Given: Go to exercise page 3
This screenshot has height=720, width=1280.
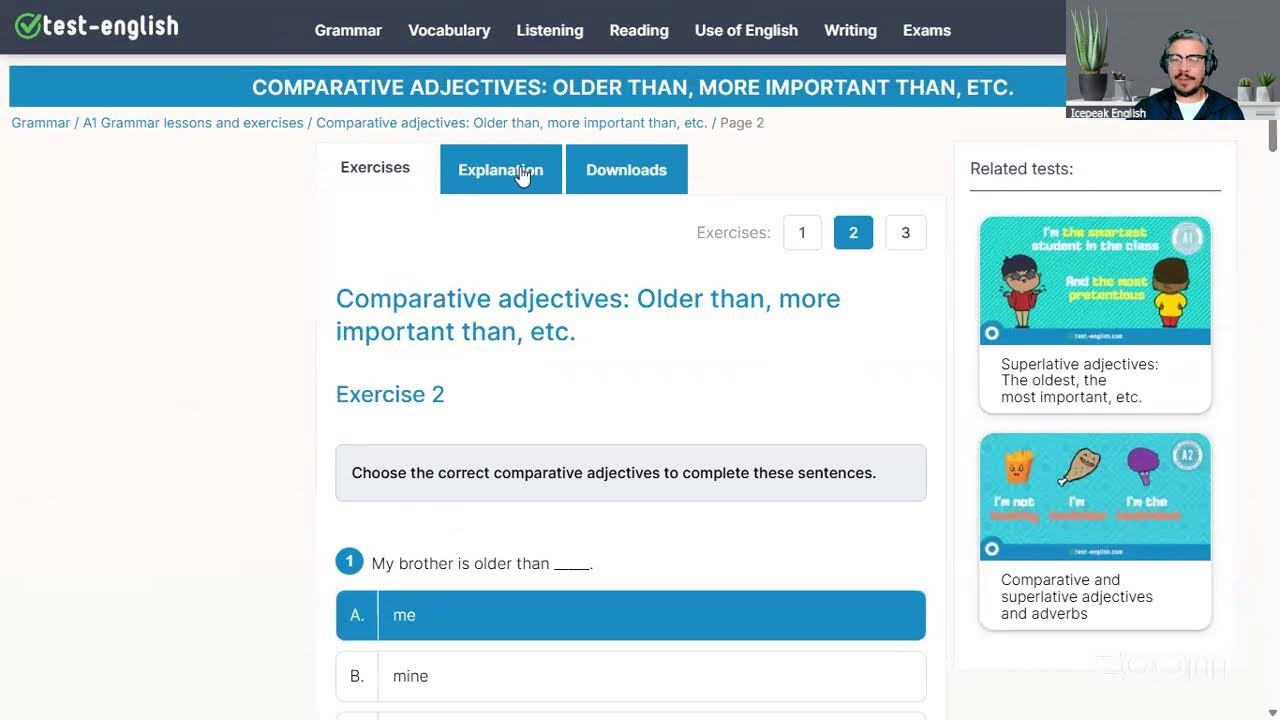Looking at the screenshot, I should click(x=906, y=233).
